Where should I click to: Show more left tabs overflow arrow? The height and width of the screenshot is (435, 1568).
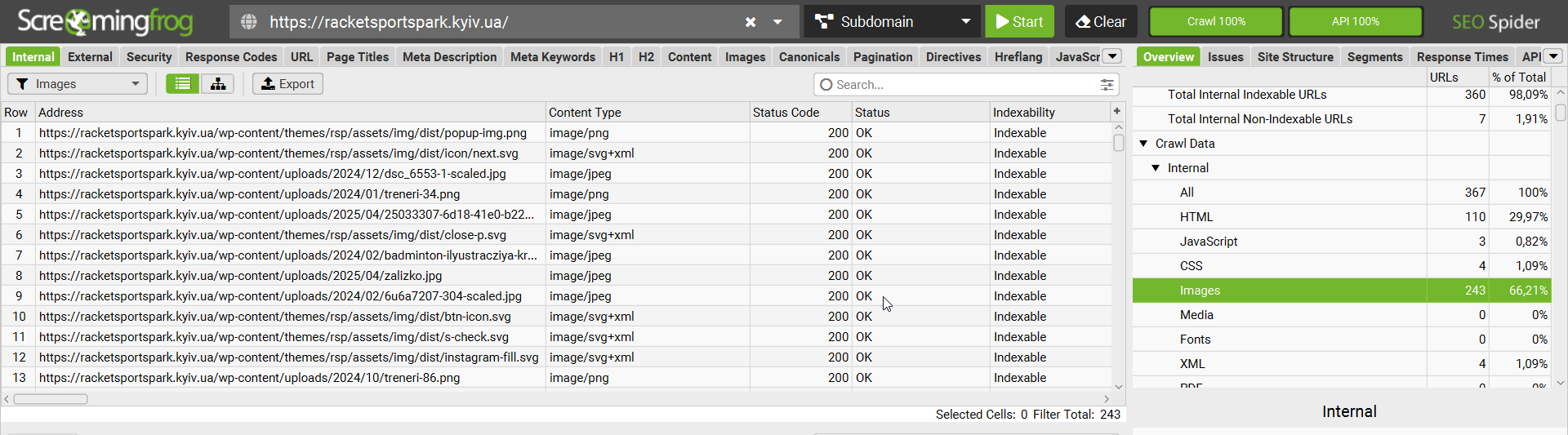(x=1112, y=56)
